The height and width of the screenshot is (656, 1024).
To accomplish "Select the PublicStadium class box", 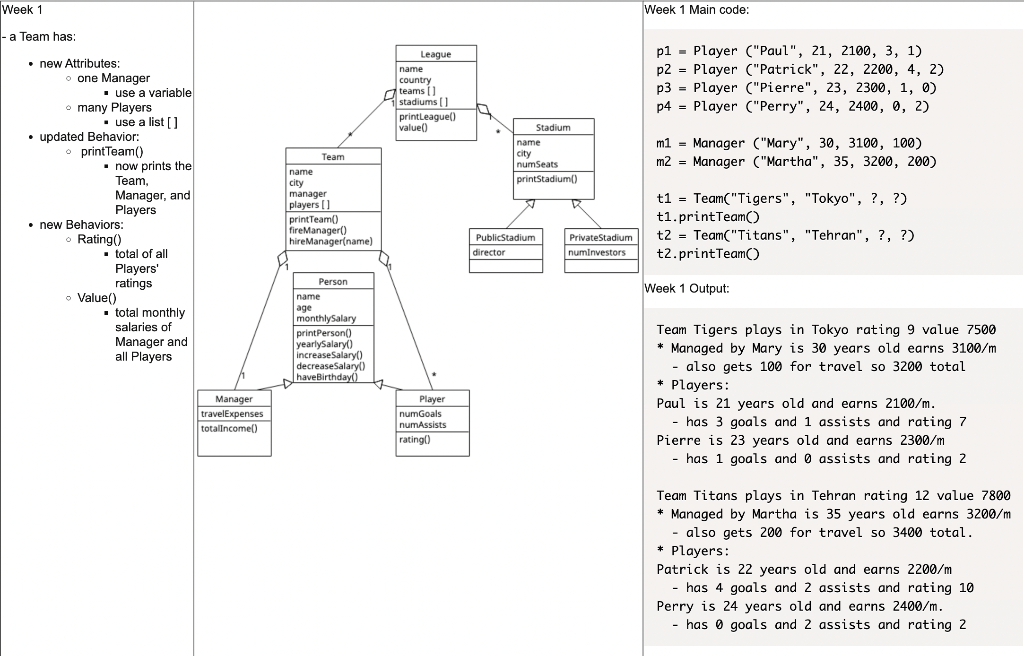I will pos(505,245).
